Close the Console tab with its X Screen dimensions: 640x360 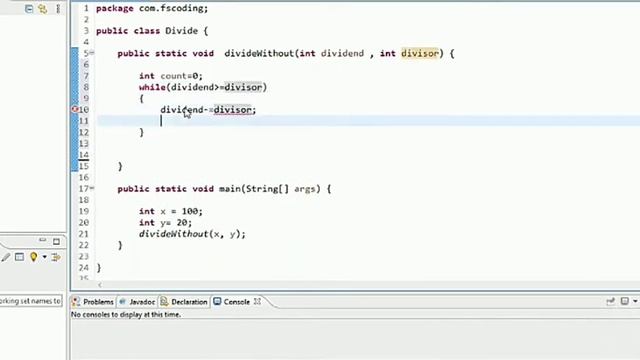[257, 301]
